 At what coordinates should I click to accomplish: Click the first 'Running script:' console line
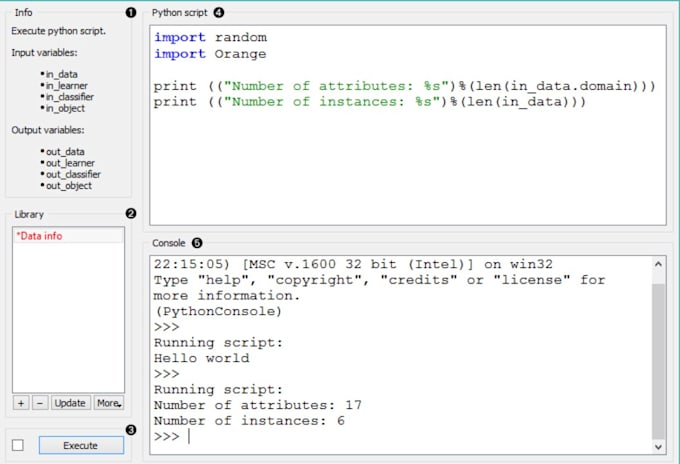point(218,343)
